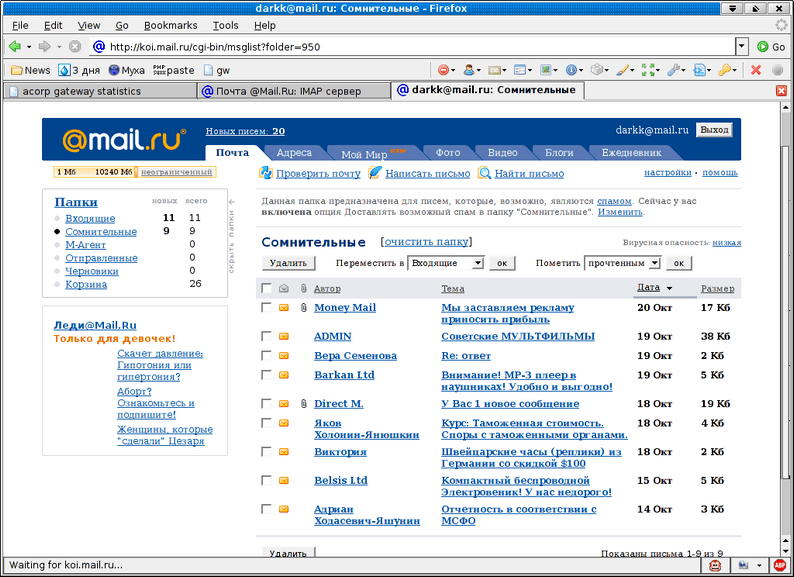The height and width of the screenshot is (577, 794).
Task: Click the Выход logout button
Action: pyautogui.click(x=714, y=130)
